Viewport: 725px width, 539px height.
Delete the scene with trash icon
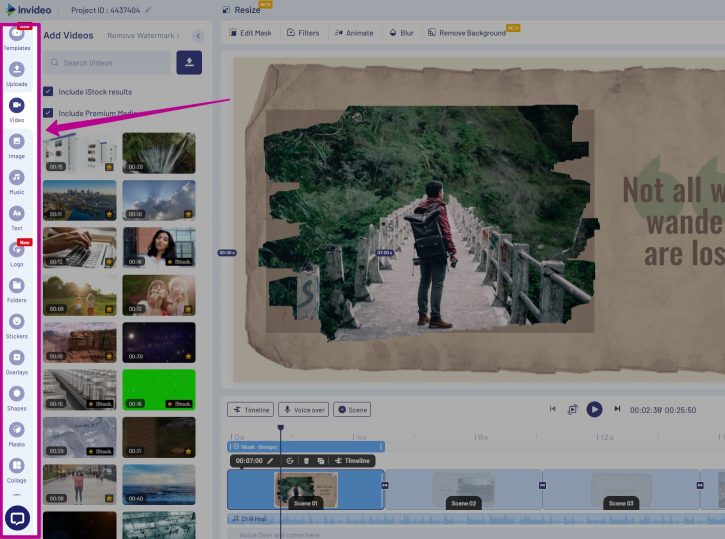pos(306,461)
